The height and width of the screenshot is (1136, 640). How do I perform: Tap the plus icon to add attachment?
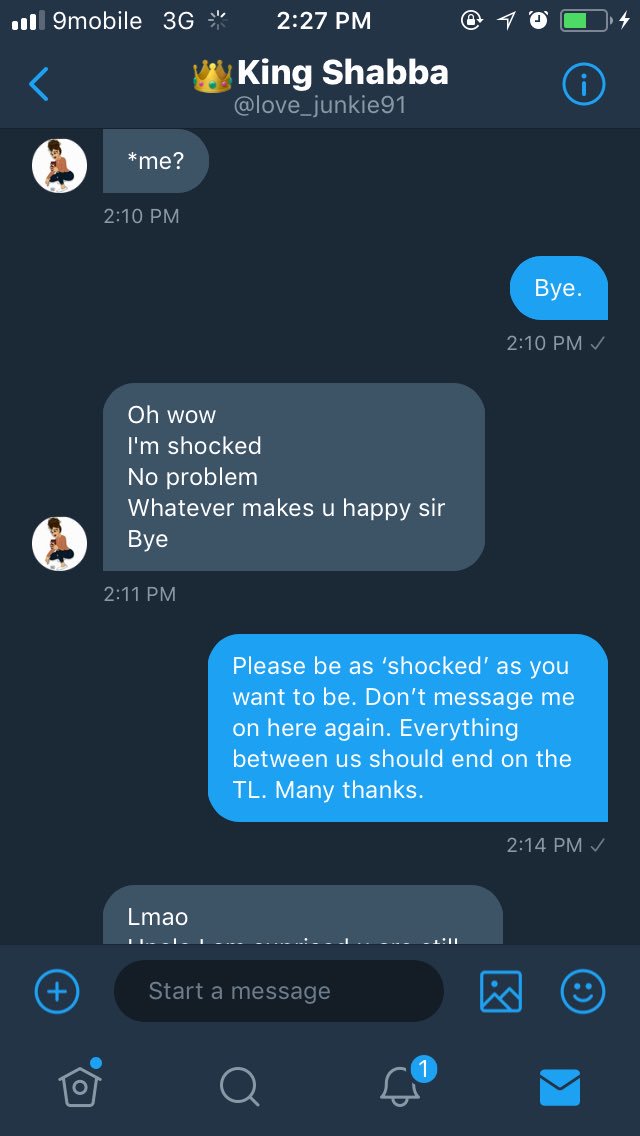(57, 991)
